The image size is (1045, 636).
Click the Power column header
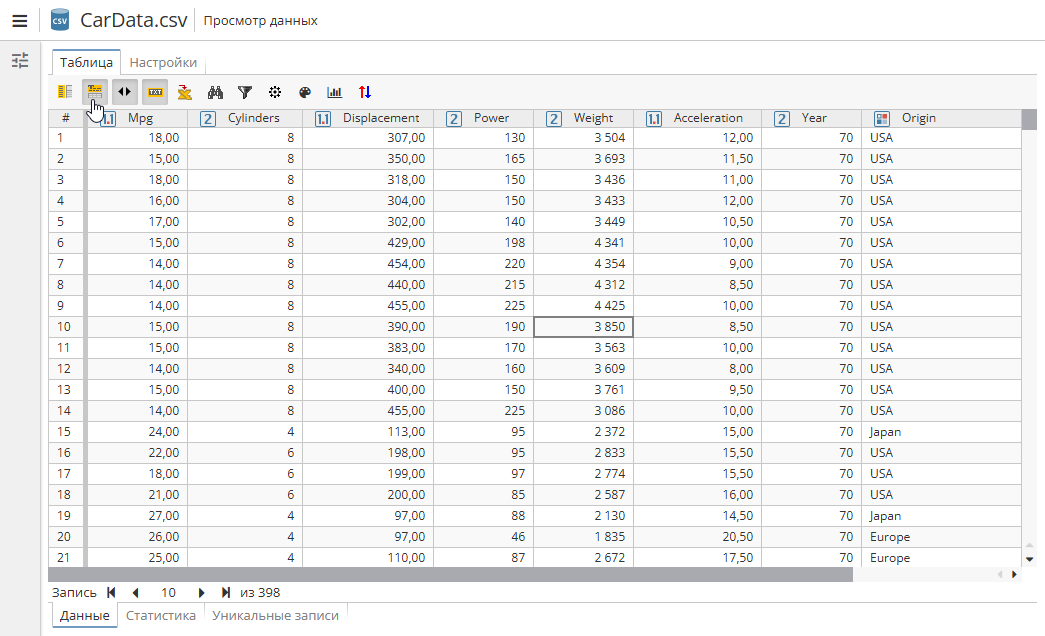point(484,118)
